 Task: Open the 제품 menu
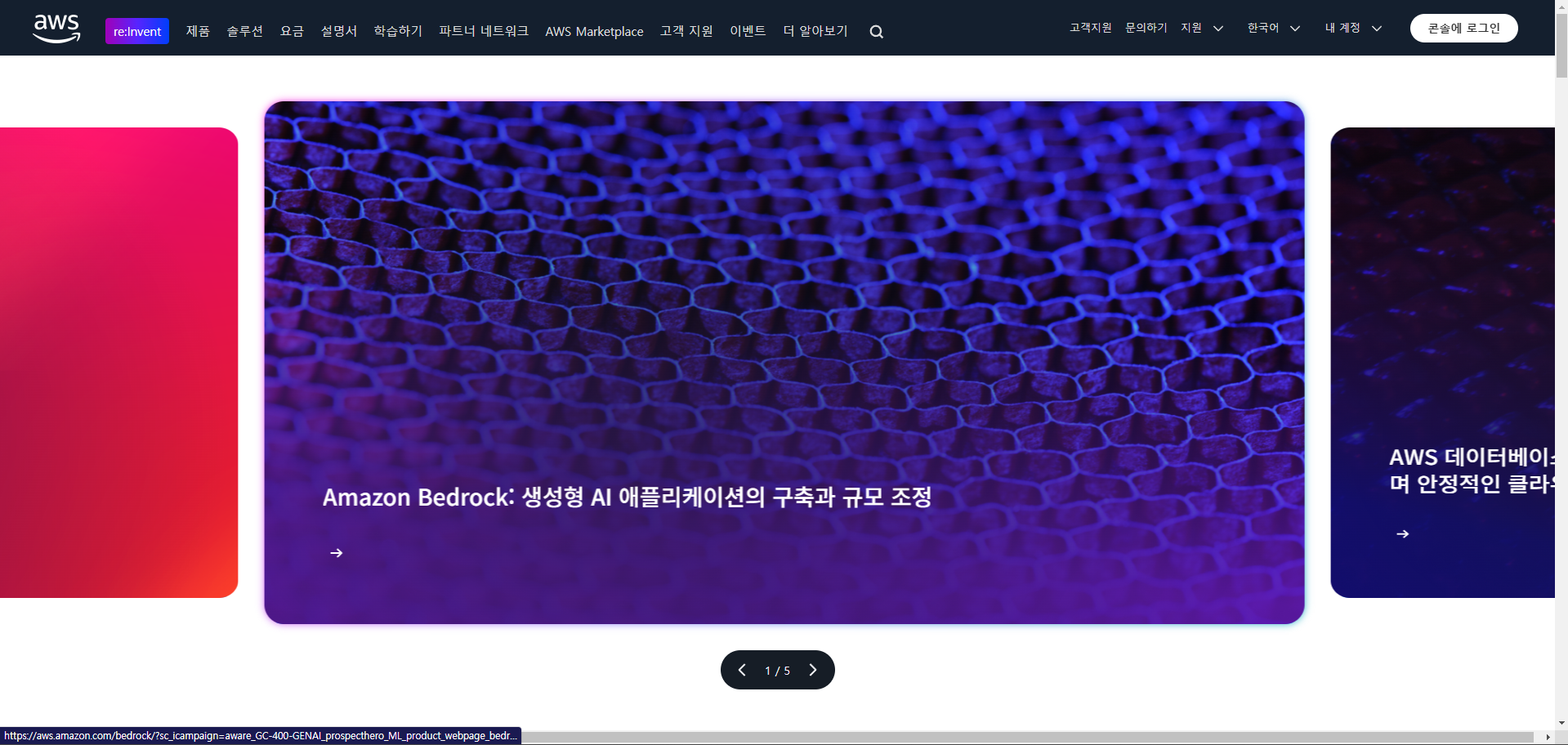[x=198, y=31]
